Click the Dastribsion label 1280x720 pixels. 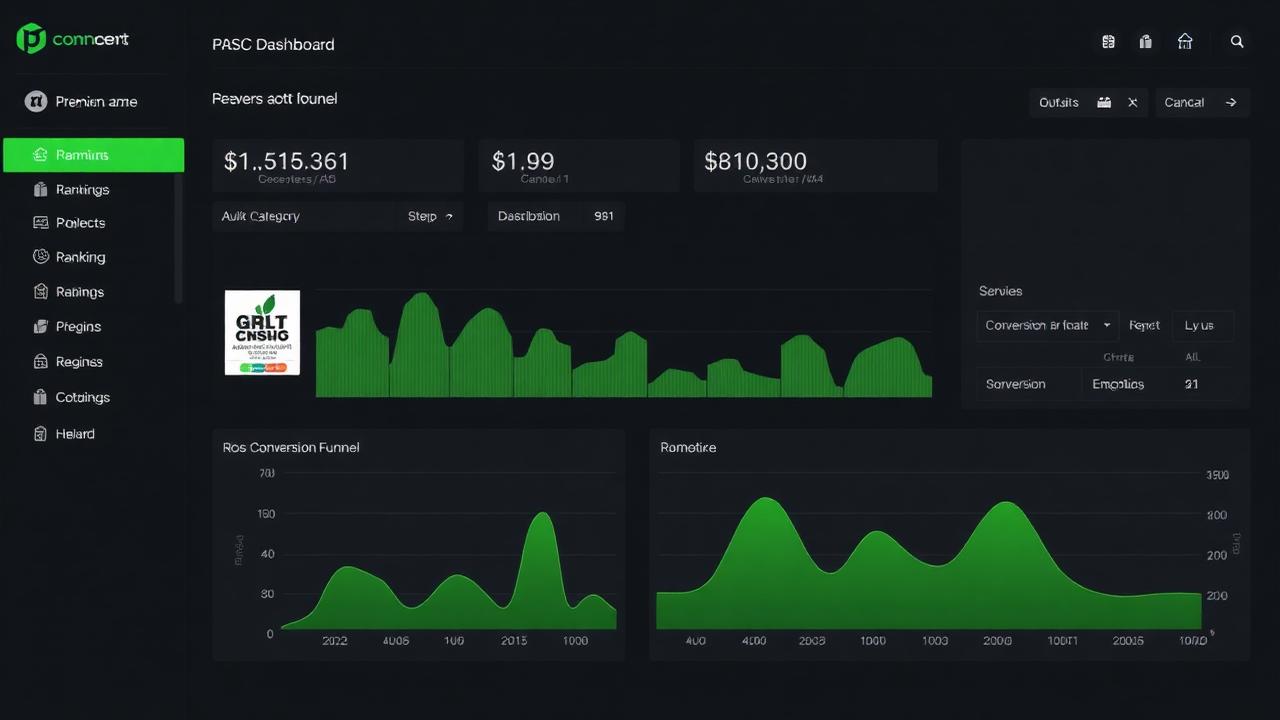point(529,216)
